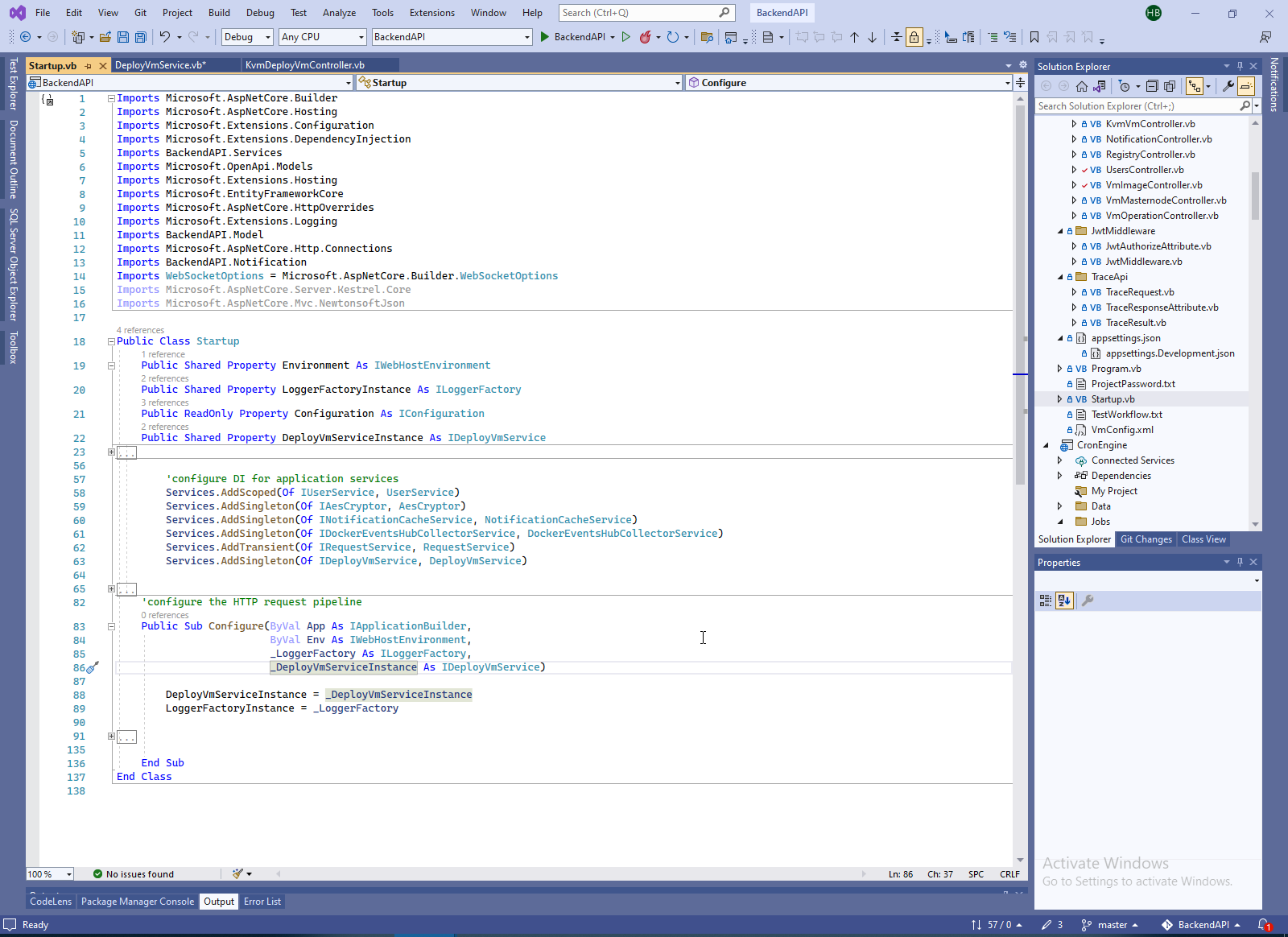The image size is (1288, 937).
Task: Toggle Alphabetical sort in Properties panel
Action: (1064, 601)
